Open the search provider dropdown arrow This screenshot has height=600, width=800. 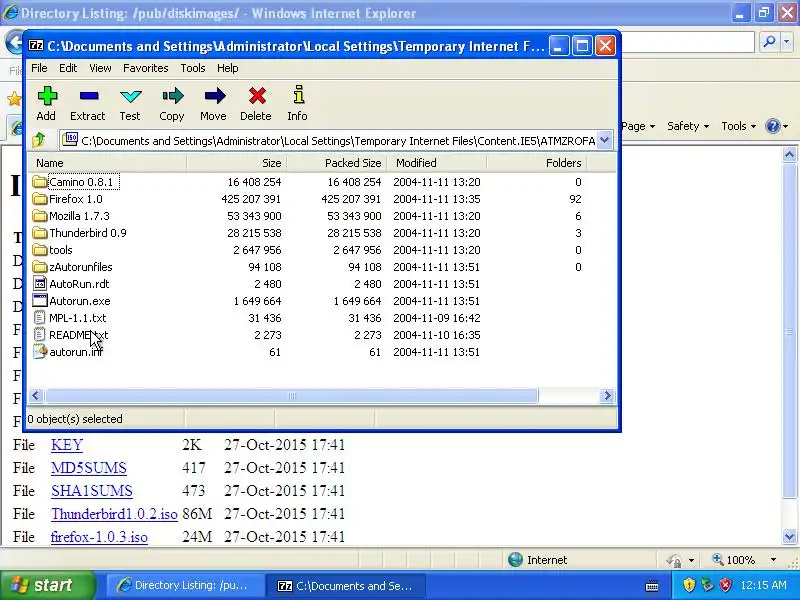point(787,42)
